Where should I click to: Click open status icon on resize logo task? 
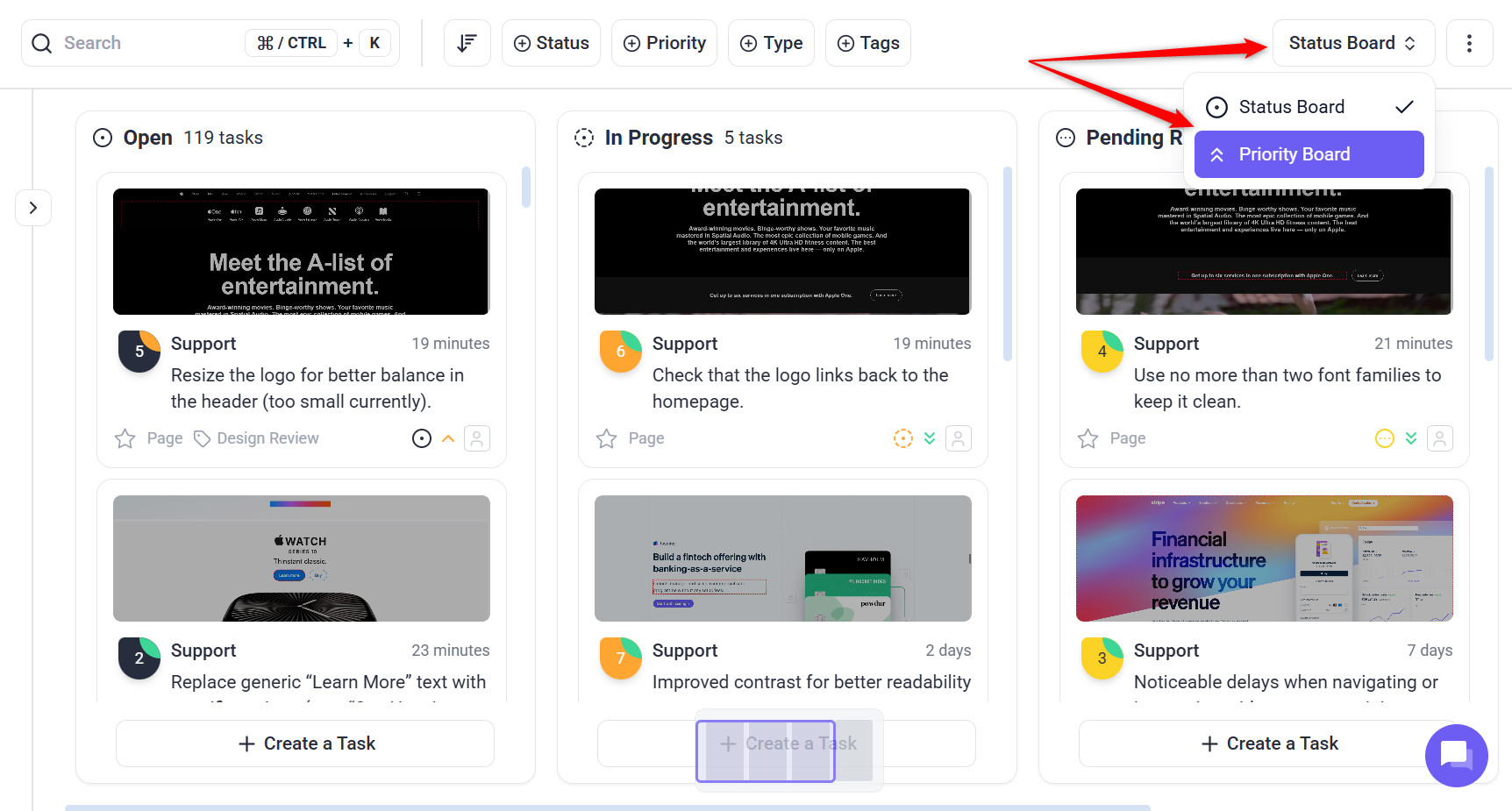tap(422, 438)
